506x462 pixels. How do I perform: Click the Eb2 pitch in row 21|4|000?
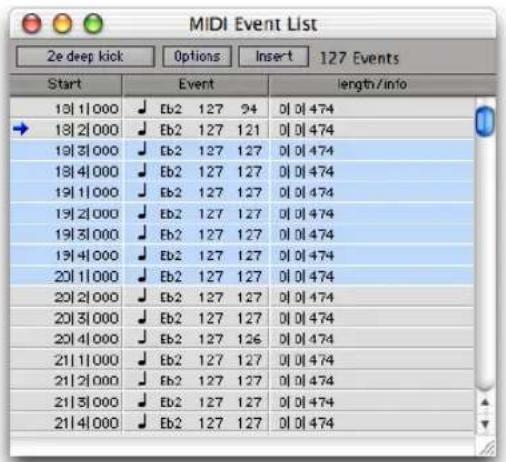171,423
